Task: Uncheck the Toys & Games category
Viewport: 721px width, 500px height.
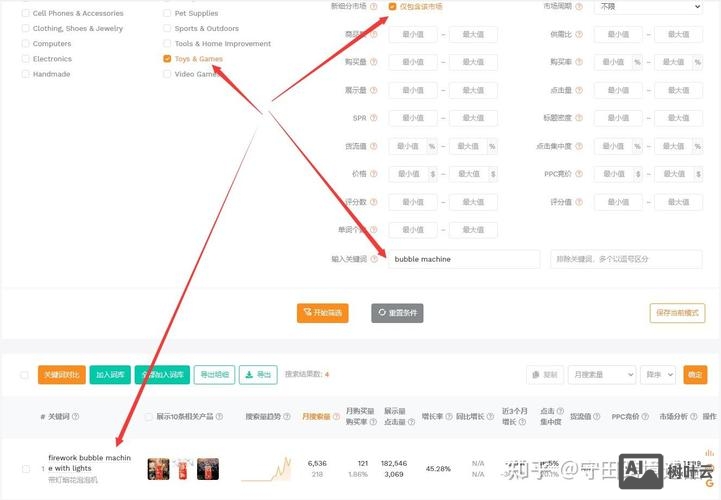Action: [x=167, y=59]
